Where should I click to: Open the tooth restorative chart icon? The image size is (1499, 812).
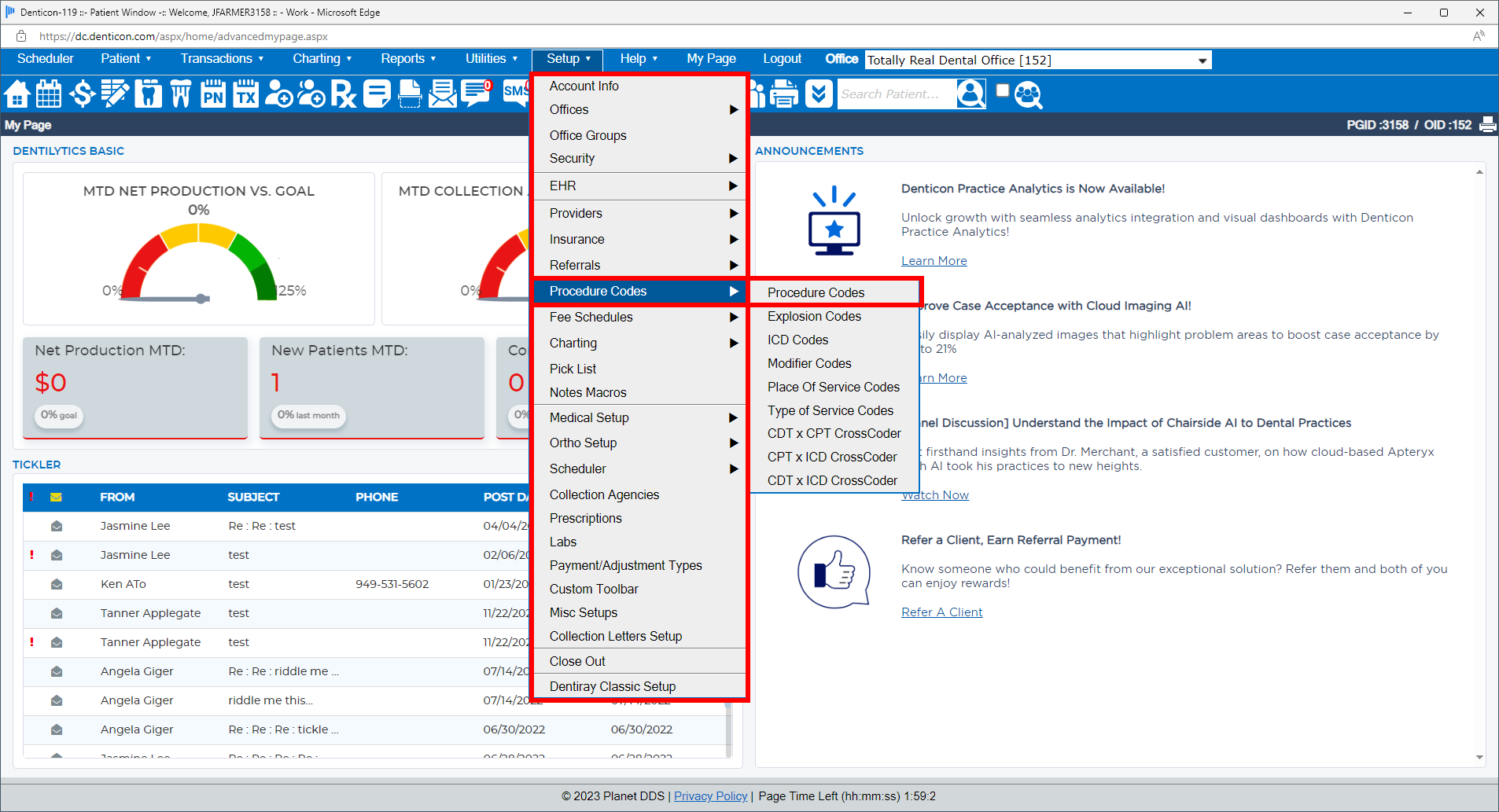[148, 94]
